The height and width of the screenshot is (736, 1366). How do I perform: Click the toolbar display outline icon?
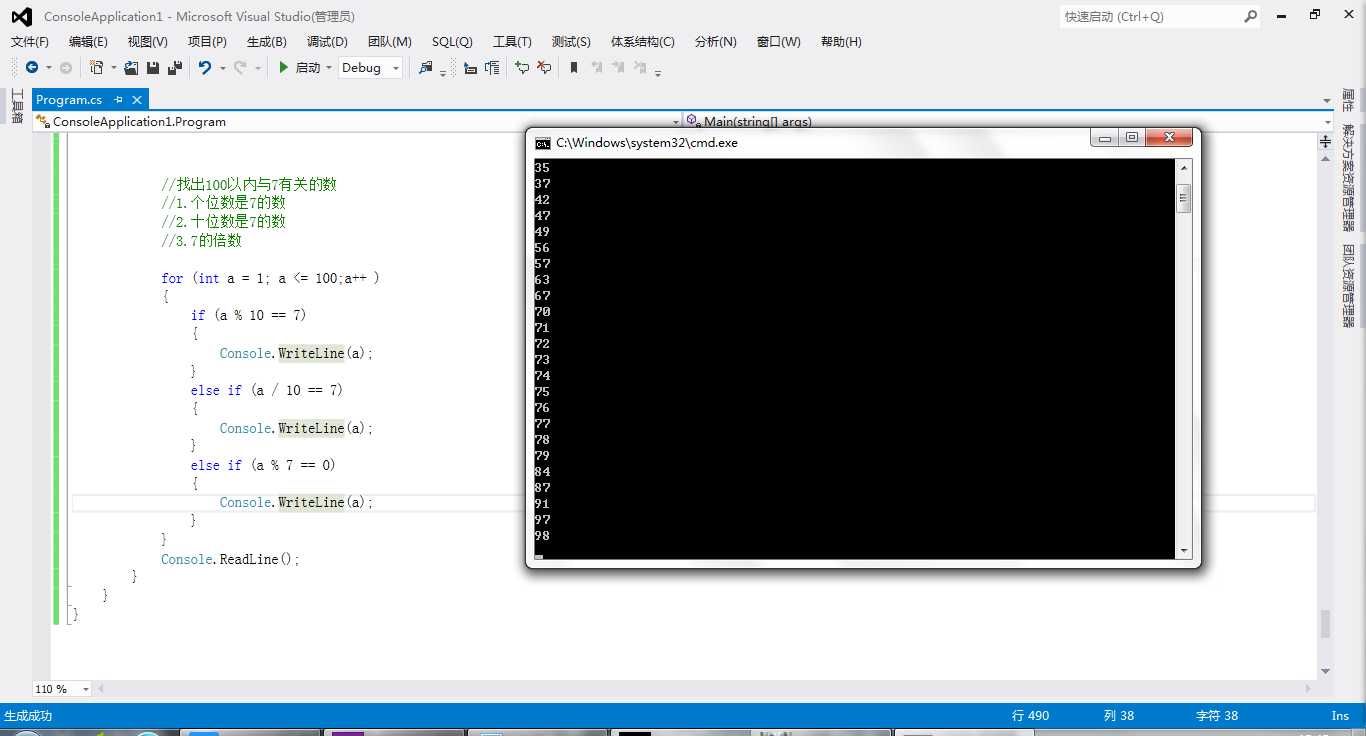pyautogui.click(x=470, y=67)
